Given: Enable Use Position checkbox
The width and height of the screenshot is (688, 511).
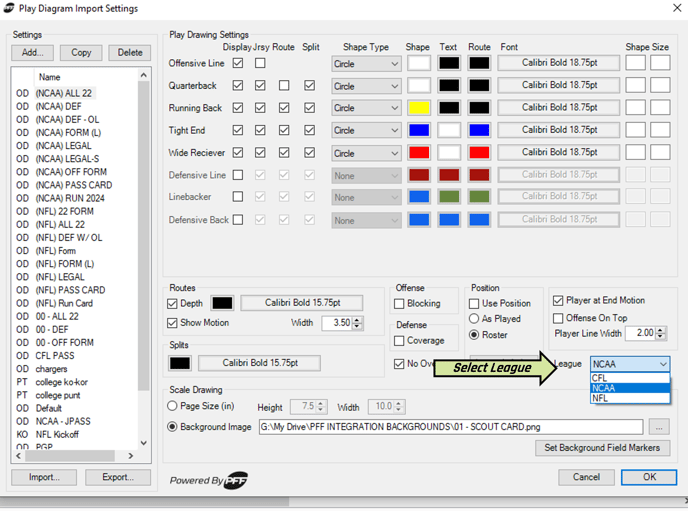Looking at the screenshot, I should pos(474,304).
